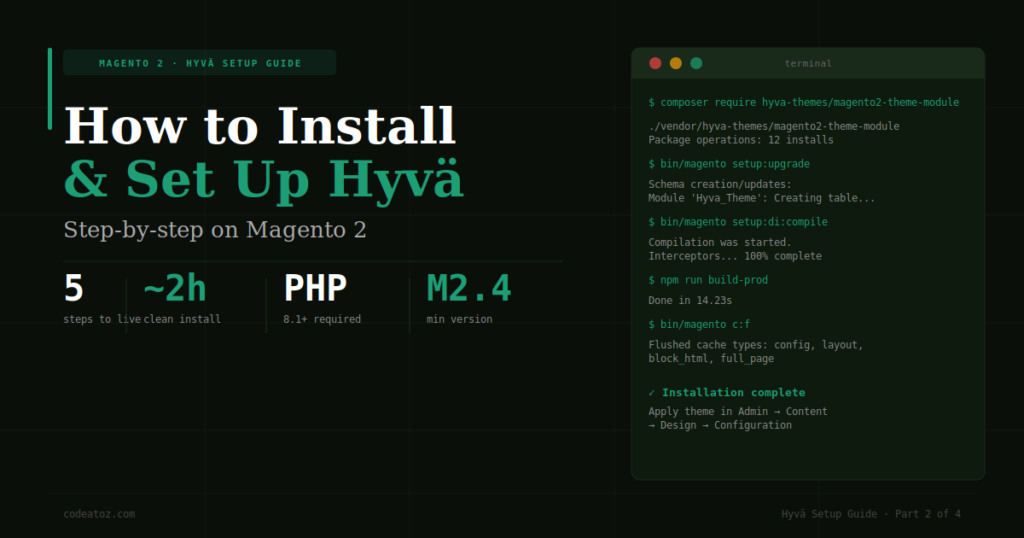
Task: Click the 'bin/magento setup:upgrade' command
Action: tap(729, 164)
